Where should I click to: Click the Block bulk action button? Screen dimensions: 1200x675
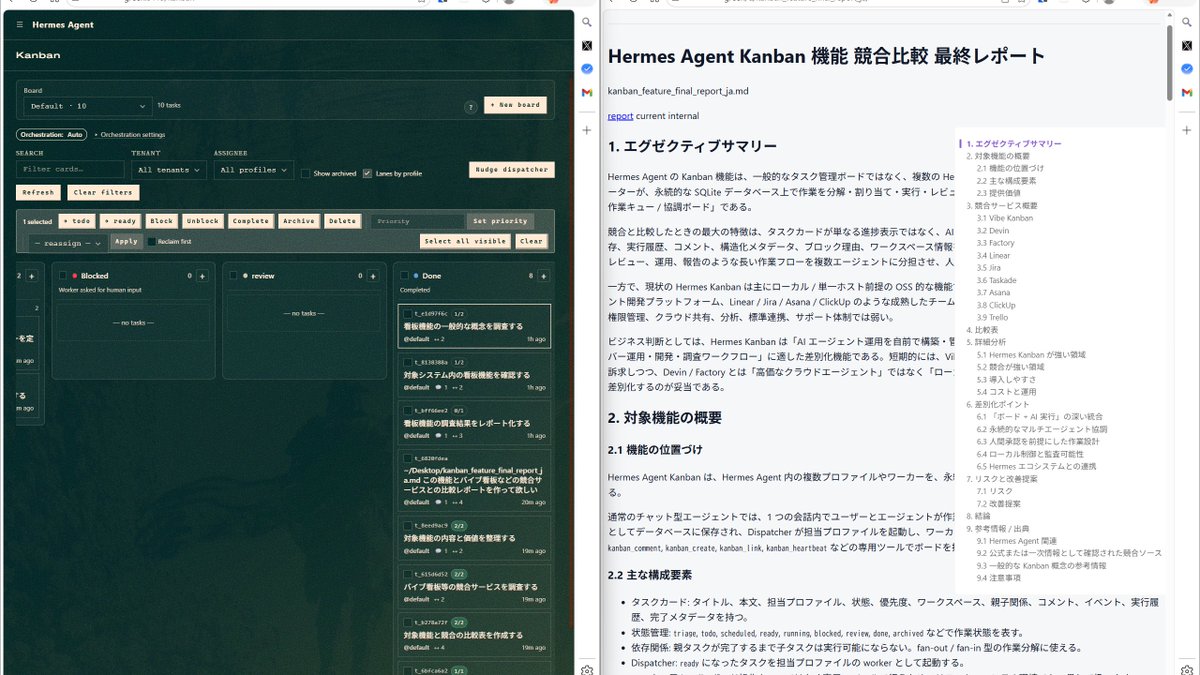(x=161, y=221)
